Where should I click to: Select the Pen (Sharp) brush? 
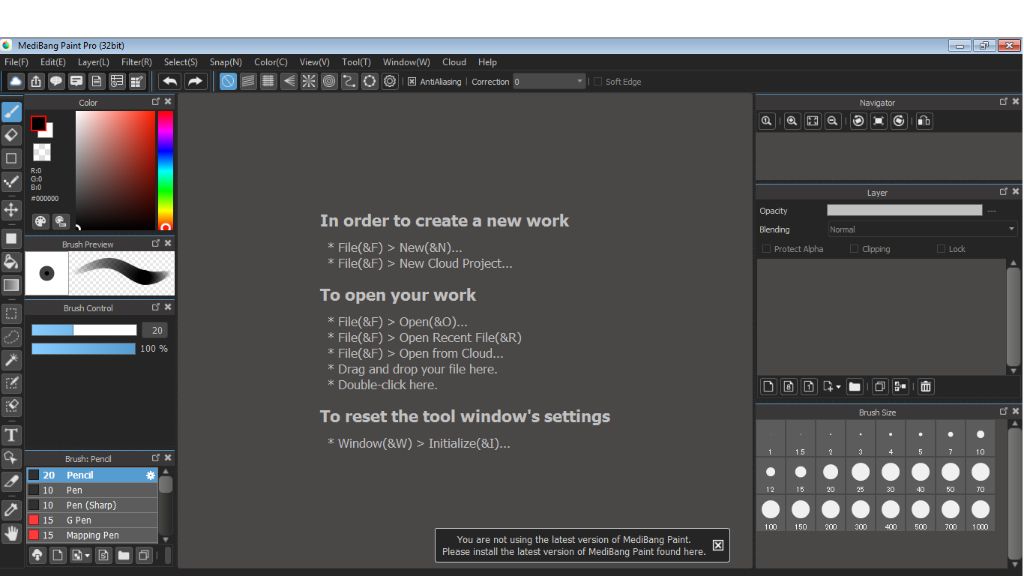tap(92, 505)
